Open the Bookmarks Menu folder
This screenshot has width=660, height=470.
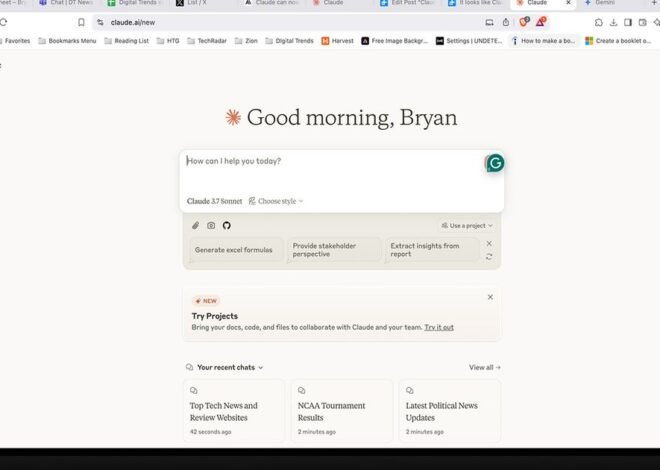[67, 41]
